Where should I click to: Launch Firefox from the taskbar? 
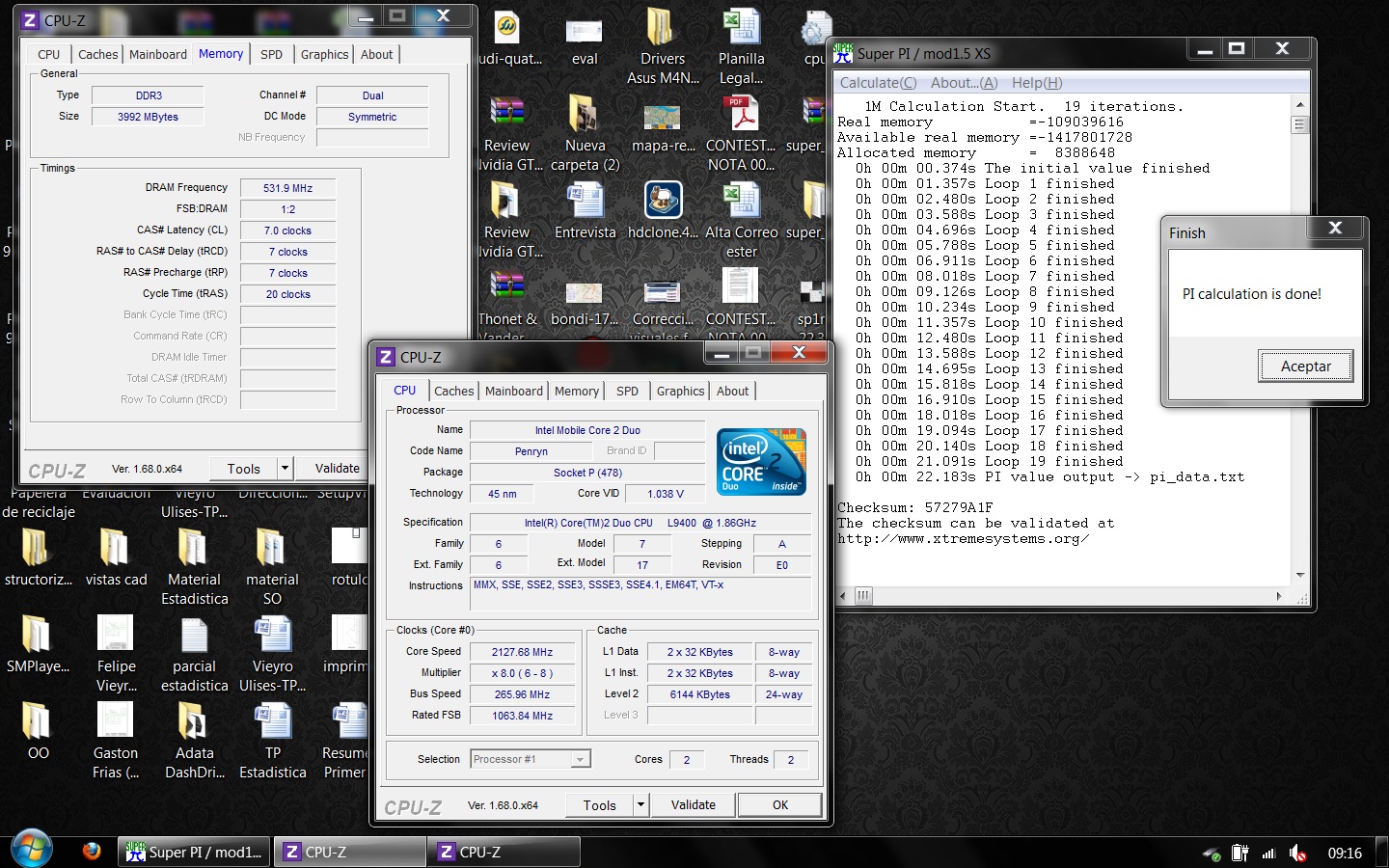(x=92, y=851)
